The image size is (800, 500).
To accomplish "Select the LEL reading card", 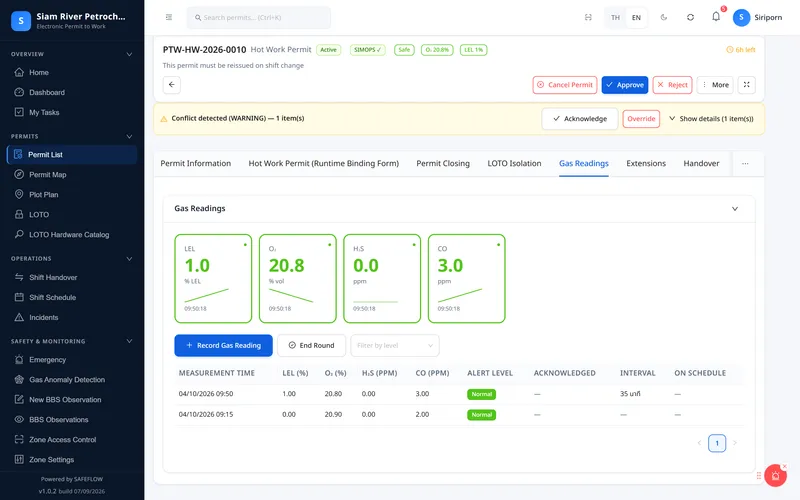I will tap(213, 279).
